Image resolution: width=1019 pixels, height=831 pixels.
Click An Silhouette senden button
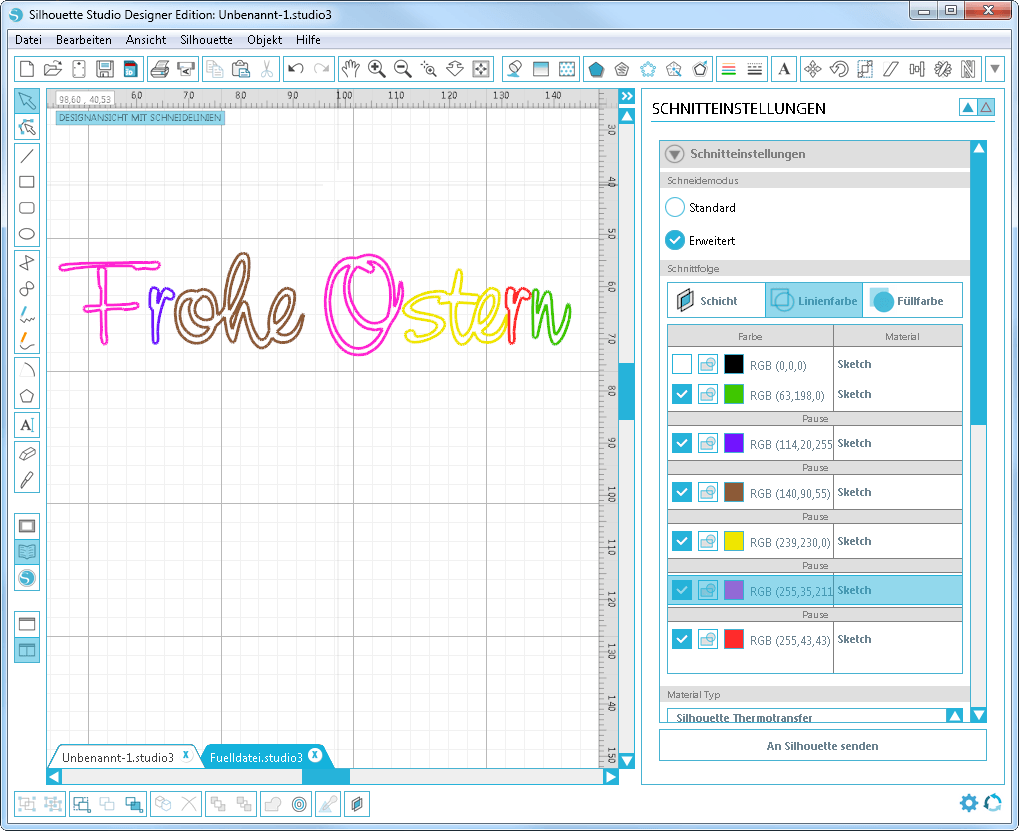point(822,745)
